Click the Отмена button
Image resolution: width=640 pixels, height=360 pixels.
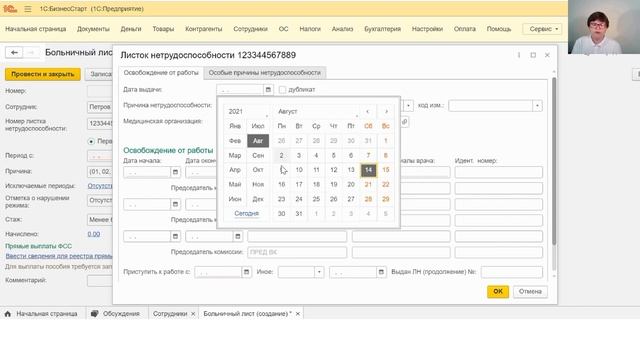pos(530,291)
